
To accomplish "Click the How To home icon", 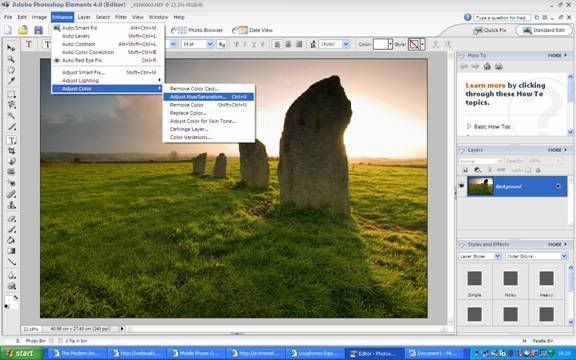I will 487,66.
